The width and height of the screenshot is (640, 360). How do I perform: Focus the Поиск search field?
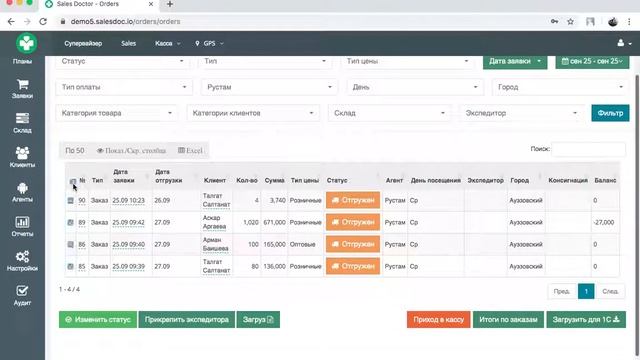(588, 149)
